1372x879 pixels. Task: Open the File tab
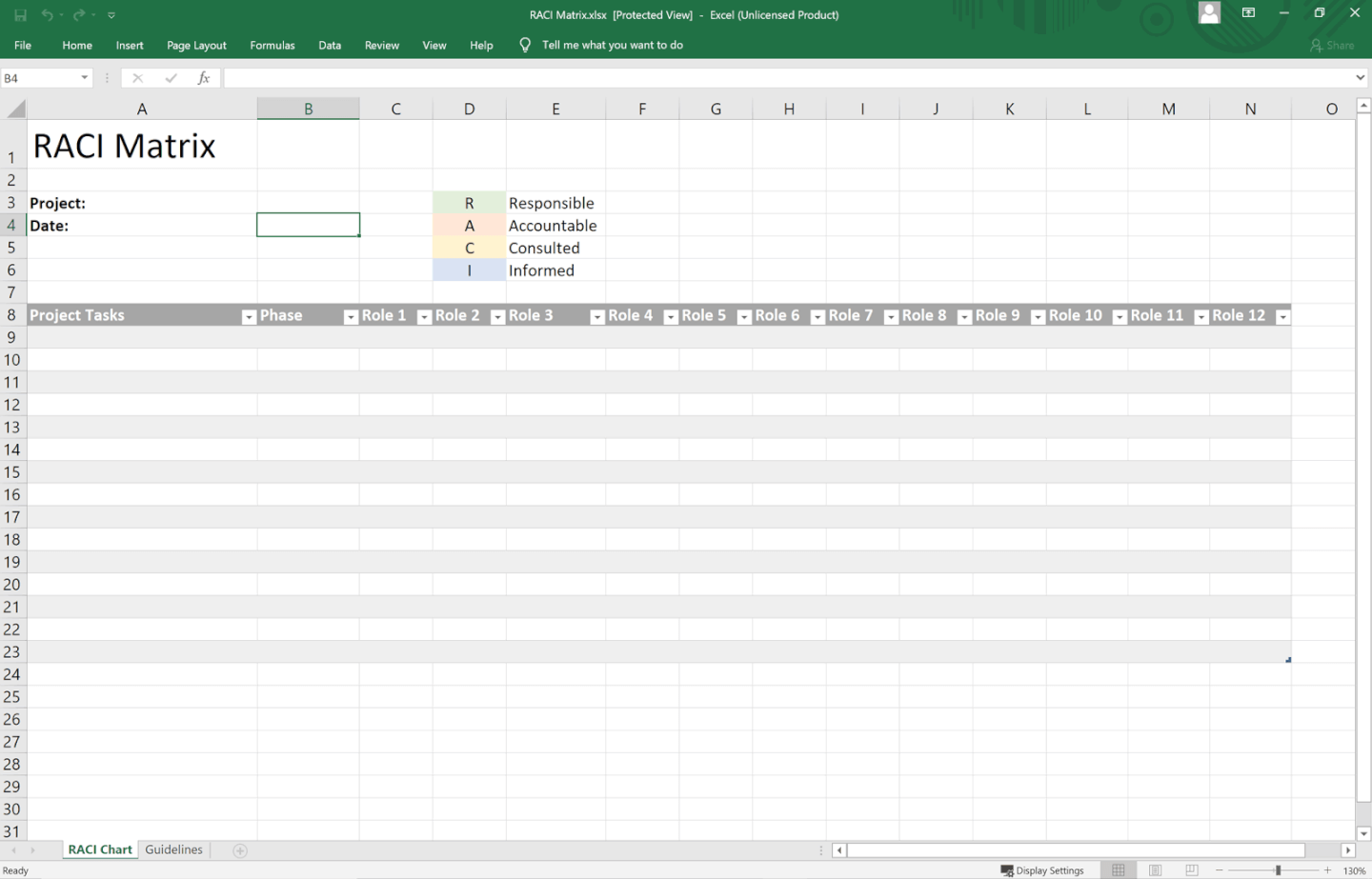pyautogui.click(x=23, y=45)
